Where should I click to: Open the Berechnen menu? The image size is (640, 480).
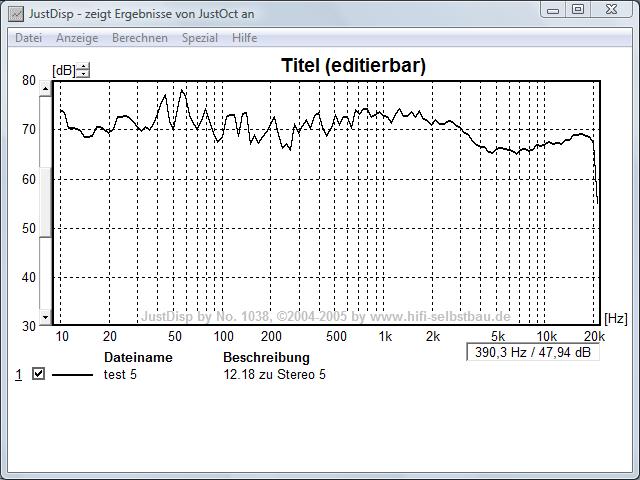139,38
